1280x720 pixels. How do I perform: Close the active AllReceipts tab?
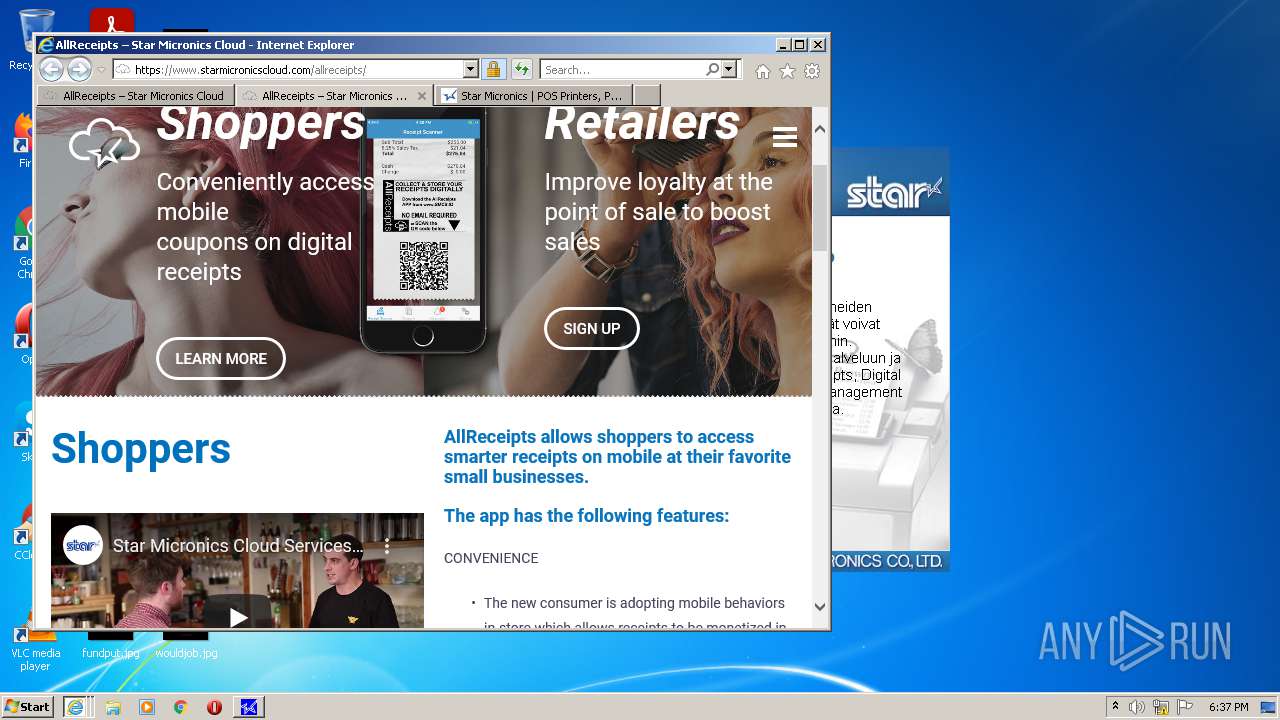[422, 96]
